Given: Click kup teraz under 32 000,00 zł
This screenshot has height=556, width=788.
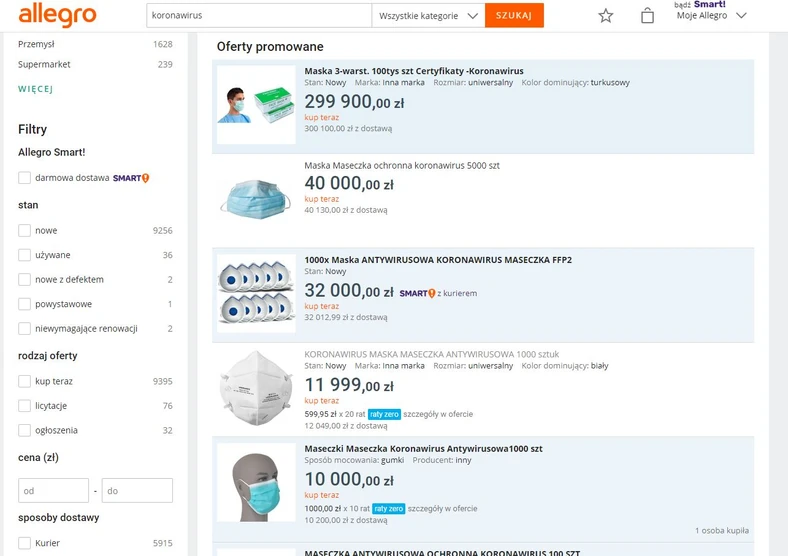Looking at the screenshot, I should click(x=322, y=306).
